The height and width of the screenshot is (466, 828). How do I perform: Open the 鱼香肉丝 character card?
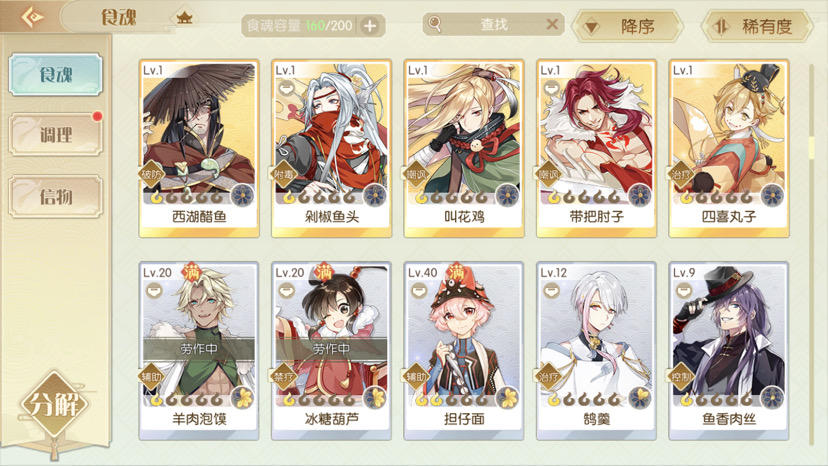pyautogui.click(x=729, y=351)
